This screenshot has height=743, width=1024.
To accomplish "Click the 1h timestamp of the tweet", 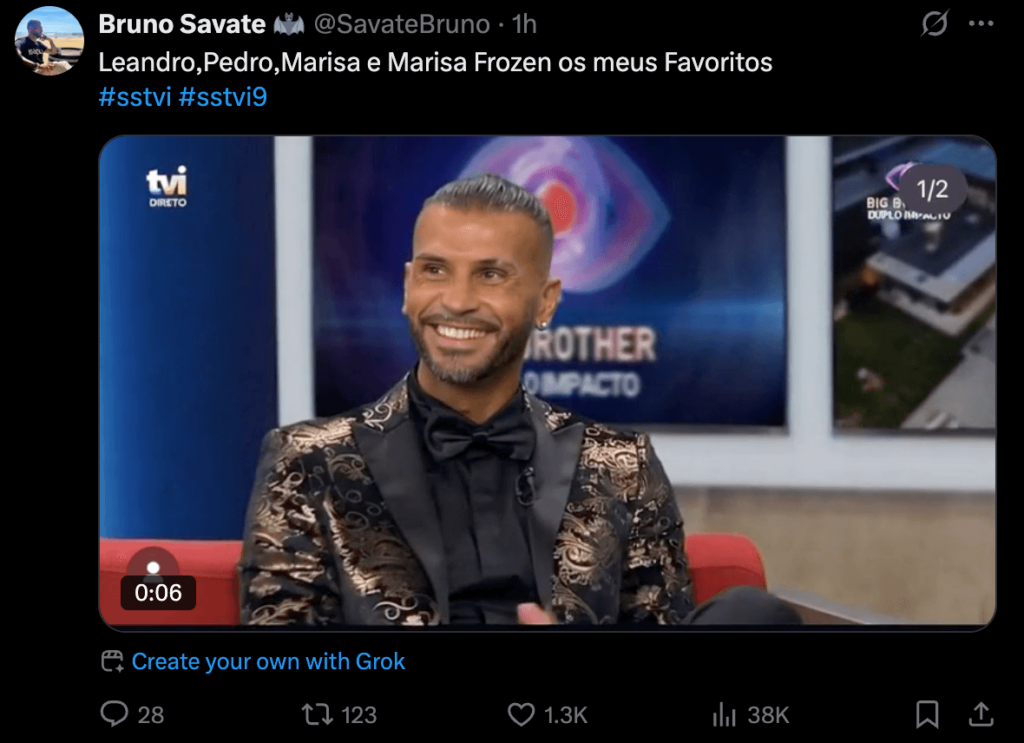I will pyautogui.click(x=524, y=24).
